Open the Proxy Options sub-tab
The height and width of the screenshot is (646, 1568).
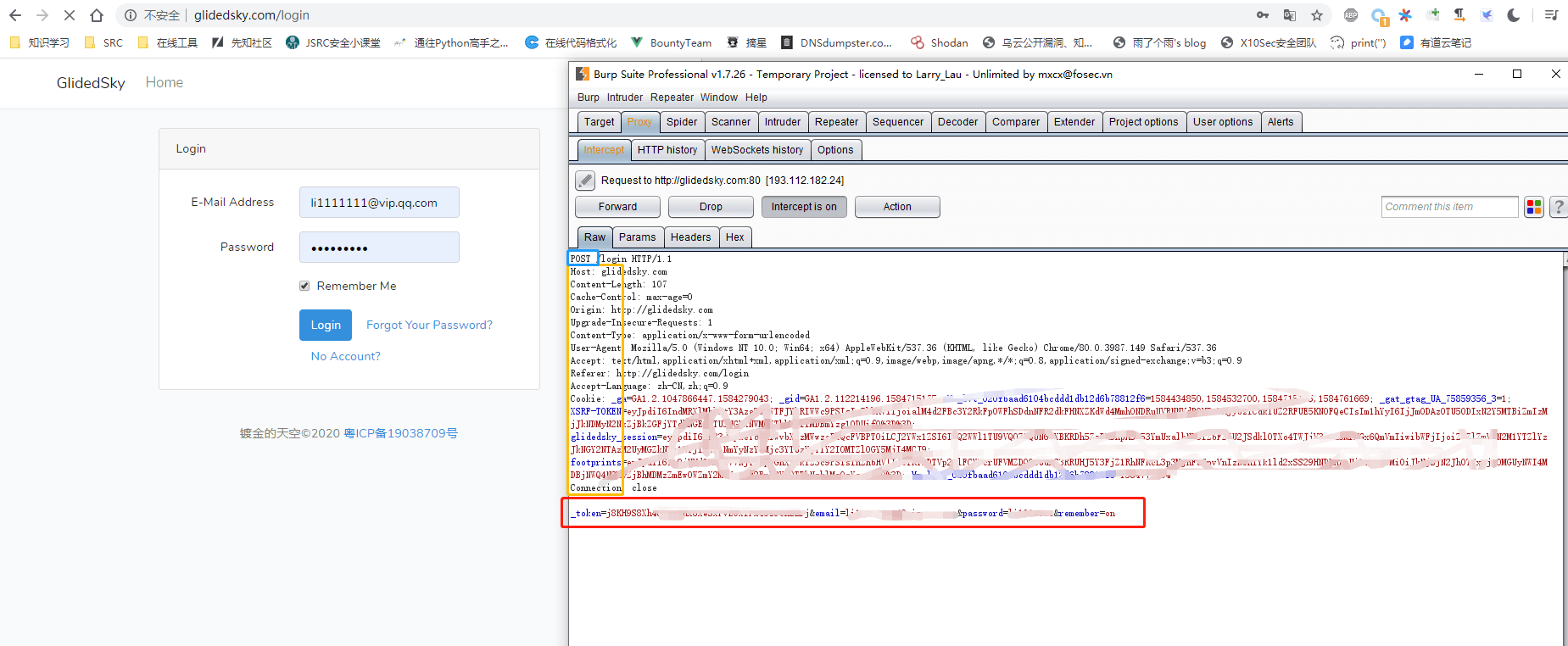point(835,150)
